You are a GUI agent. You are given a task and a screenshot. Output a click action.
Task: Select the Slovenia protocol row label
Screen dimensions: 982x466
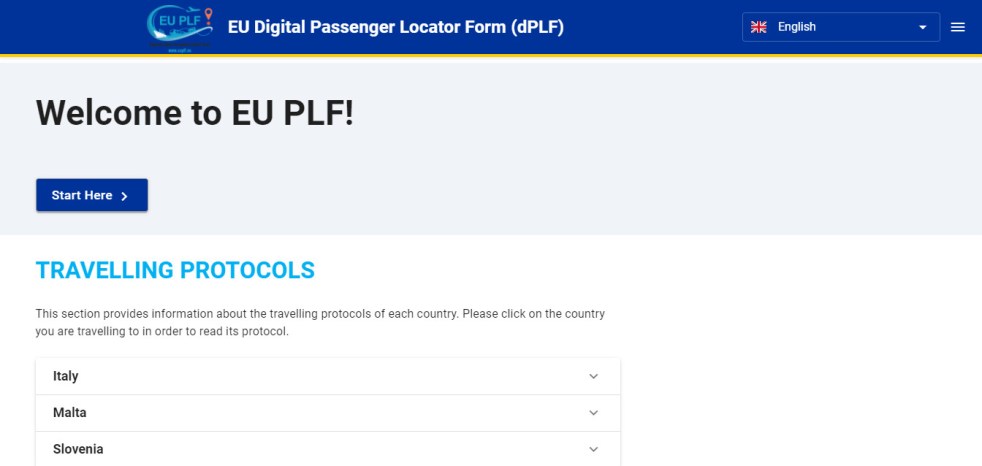(78, 450)
